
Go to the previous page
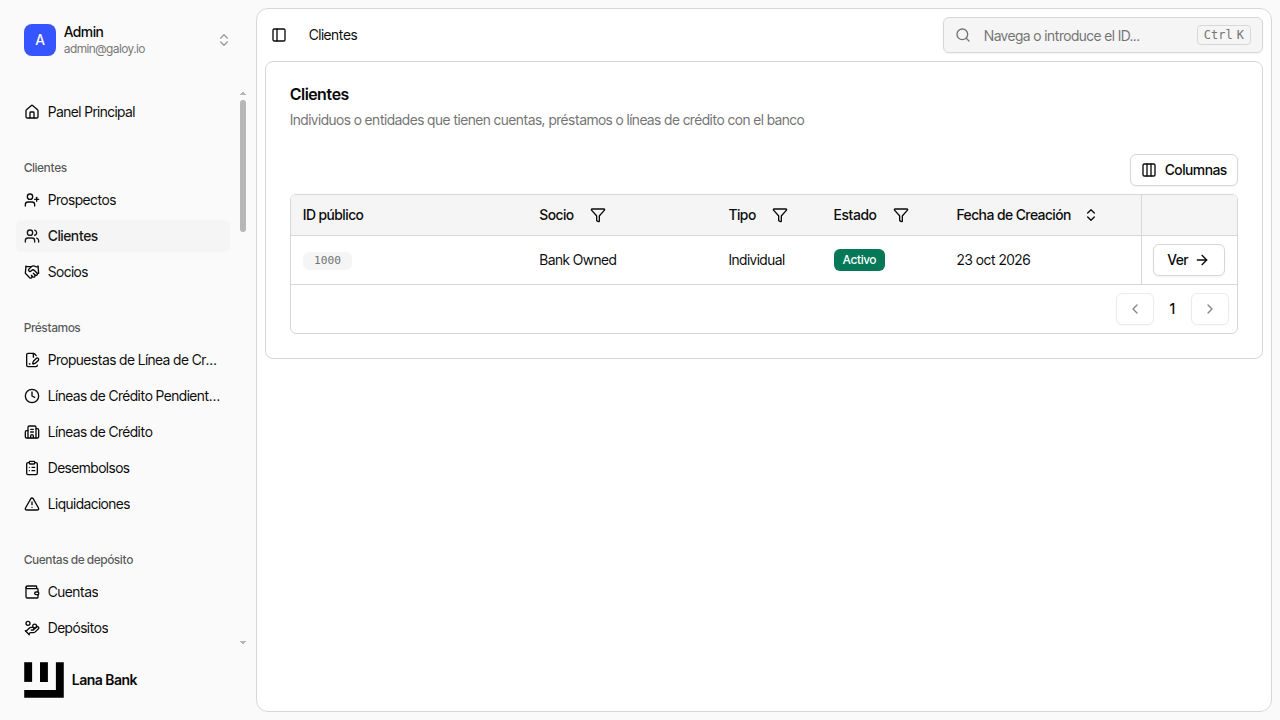point(1135,309)
